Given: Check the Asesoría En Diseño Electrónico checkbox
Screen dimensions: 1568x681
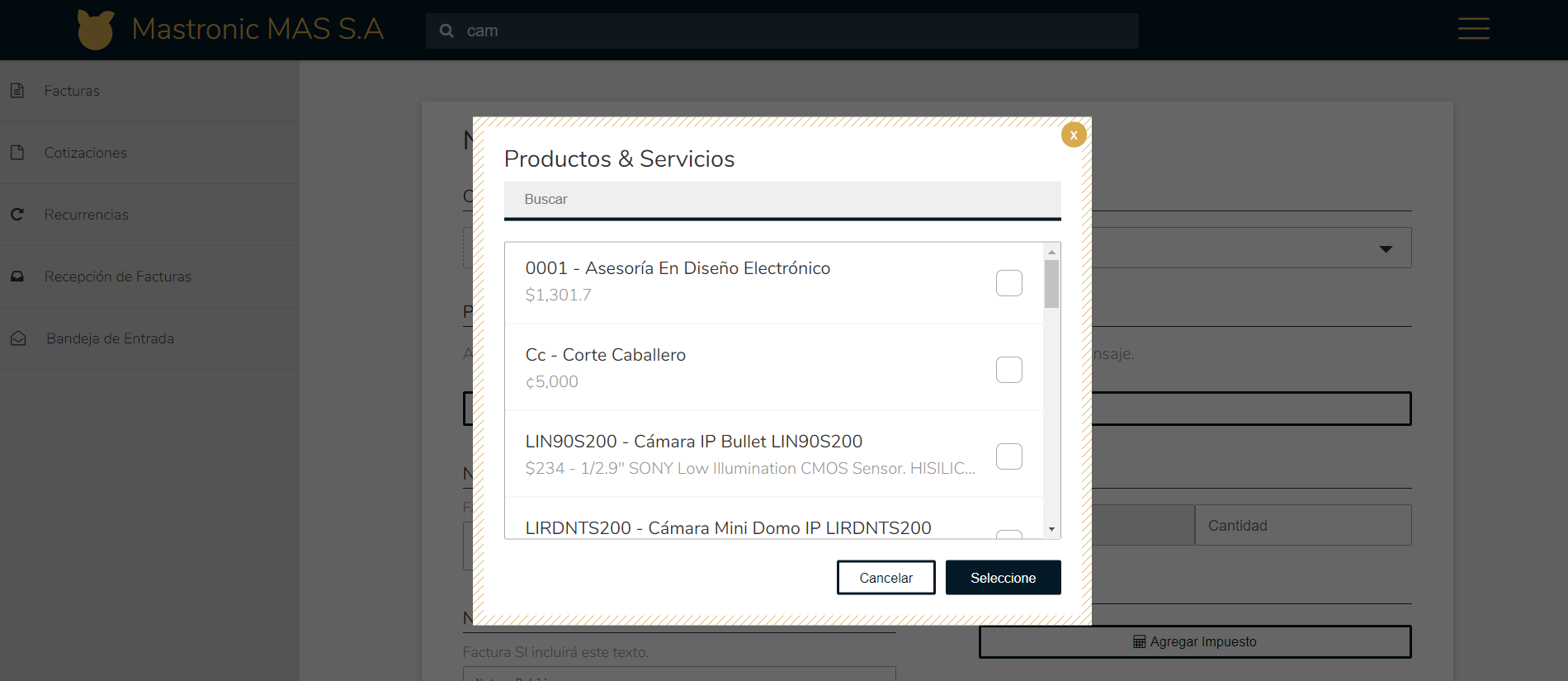Looking at the screenshot, I should click(x=1008, y=283).
